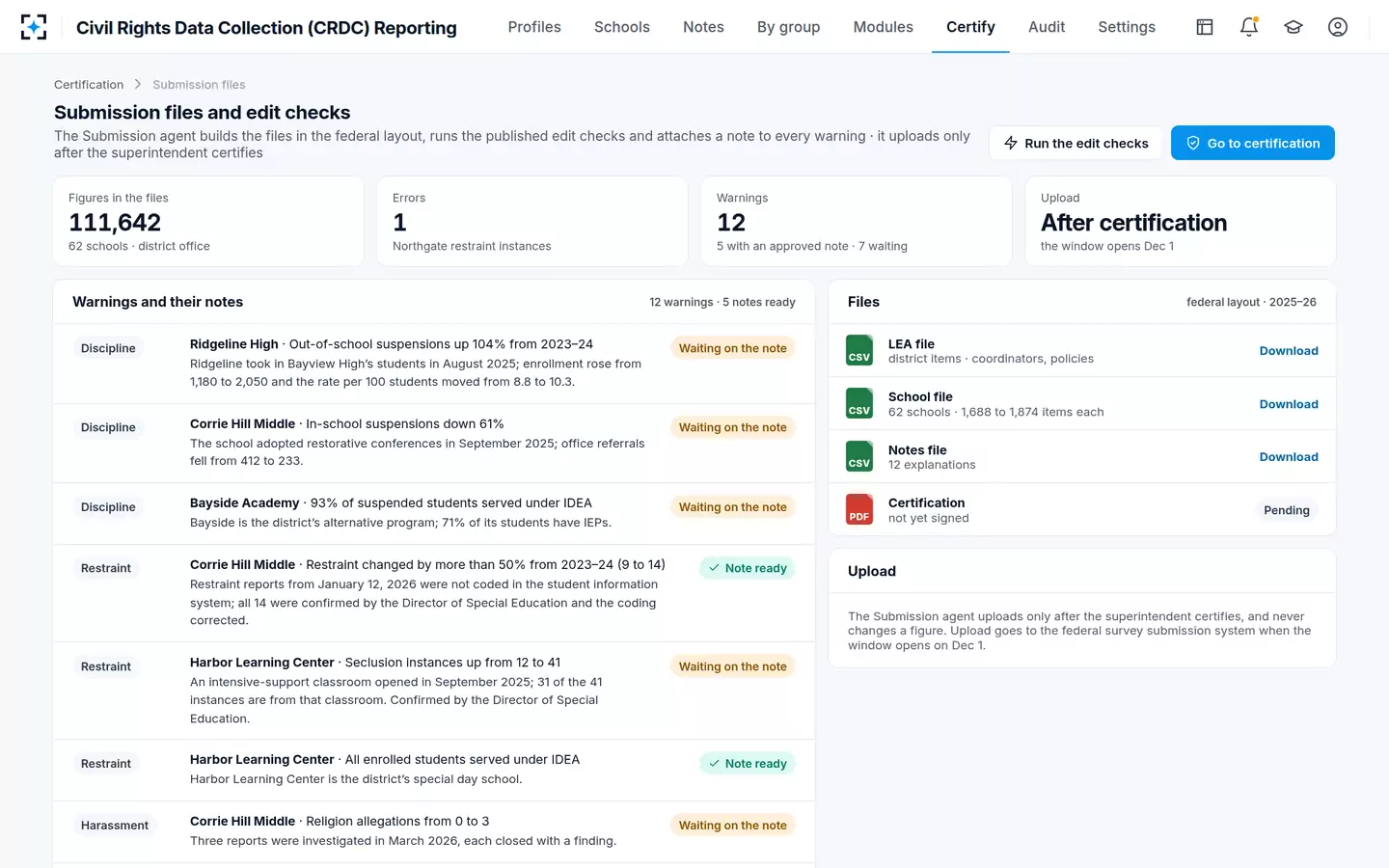1389x868 pixels.
Task: Click the Notes file CSV icon
Action: pos(859,457)
